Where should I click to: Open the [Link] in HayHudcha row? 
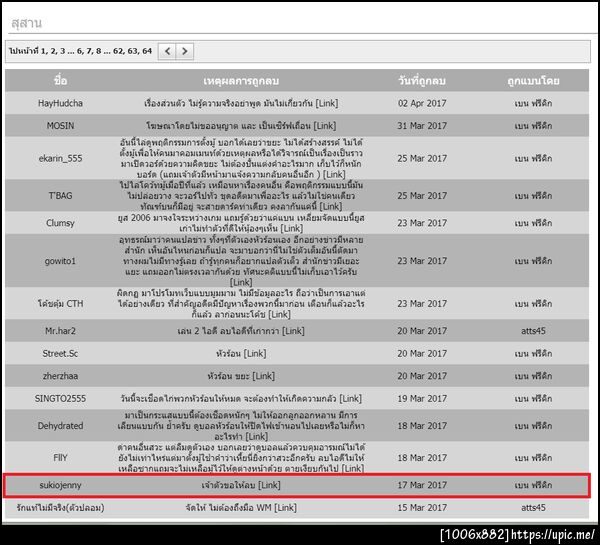click(327, 103)
